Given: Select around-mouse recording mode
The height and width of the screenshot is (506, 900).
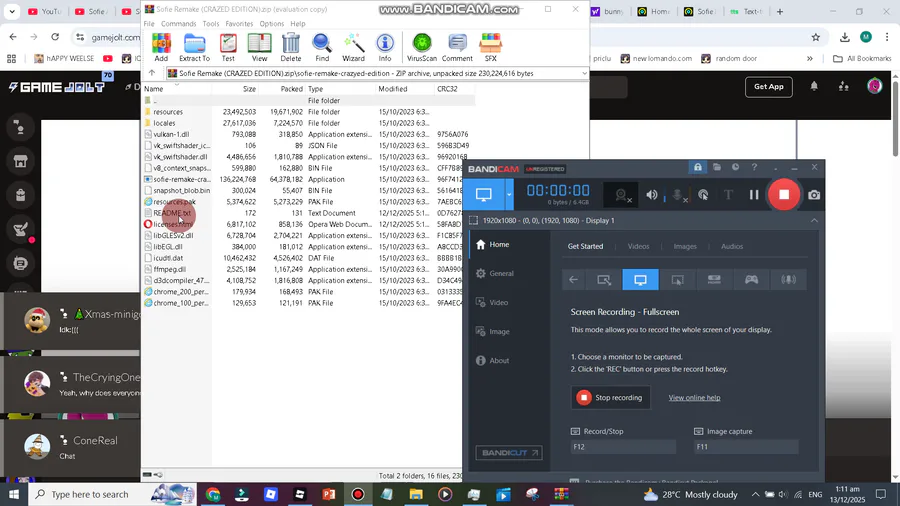Looking at the screenshot, I should click(x=677, y=279).
